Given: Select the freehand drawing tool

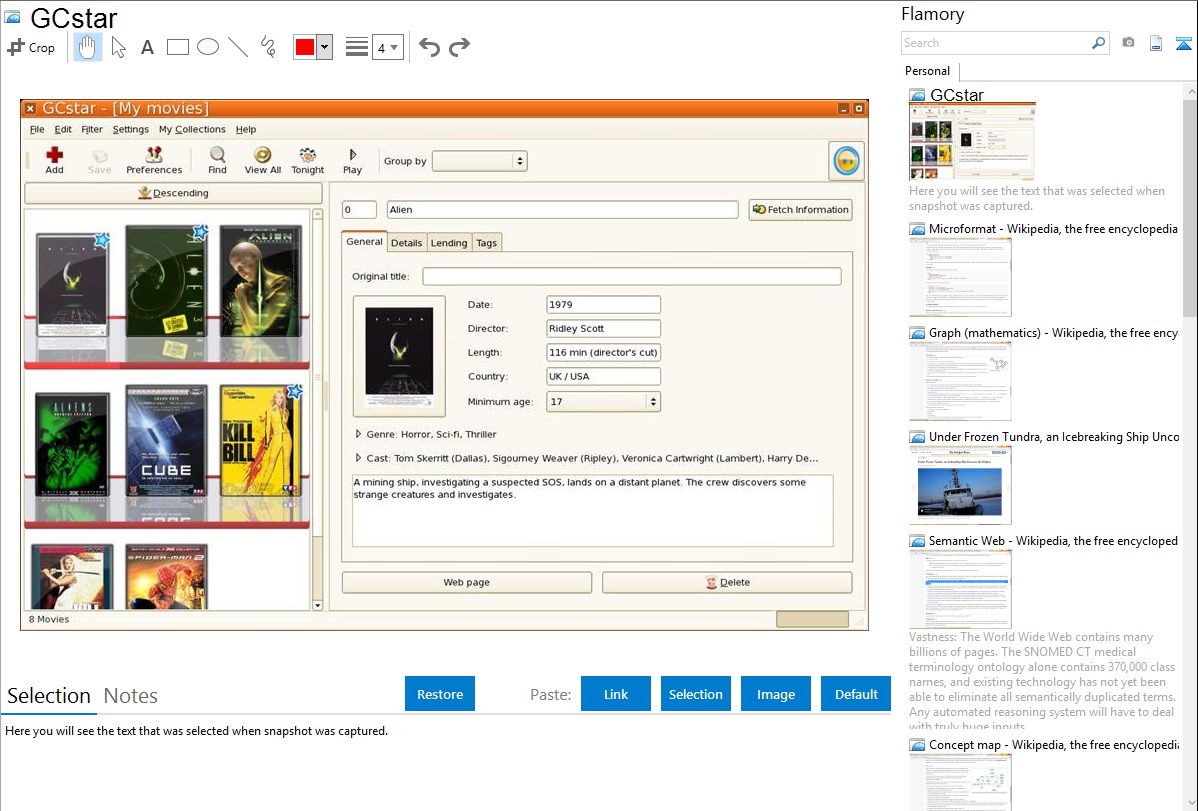Looking at the screenshot, I should click(x=267, y=47).
